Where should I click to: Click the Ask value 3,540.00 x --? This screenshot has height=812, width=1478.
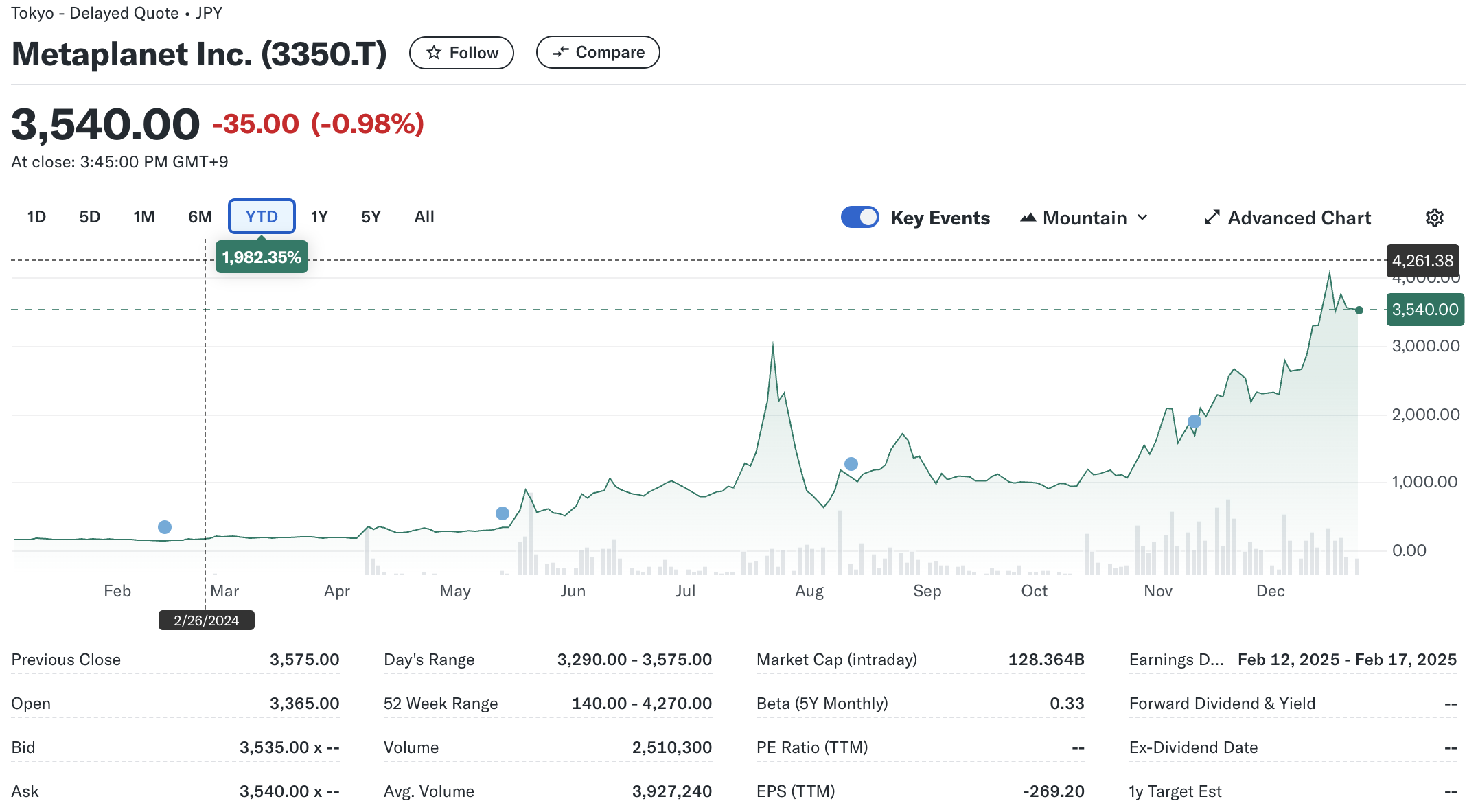coord(289,791)
